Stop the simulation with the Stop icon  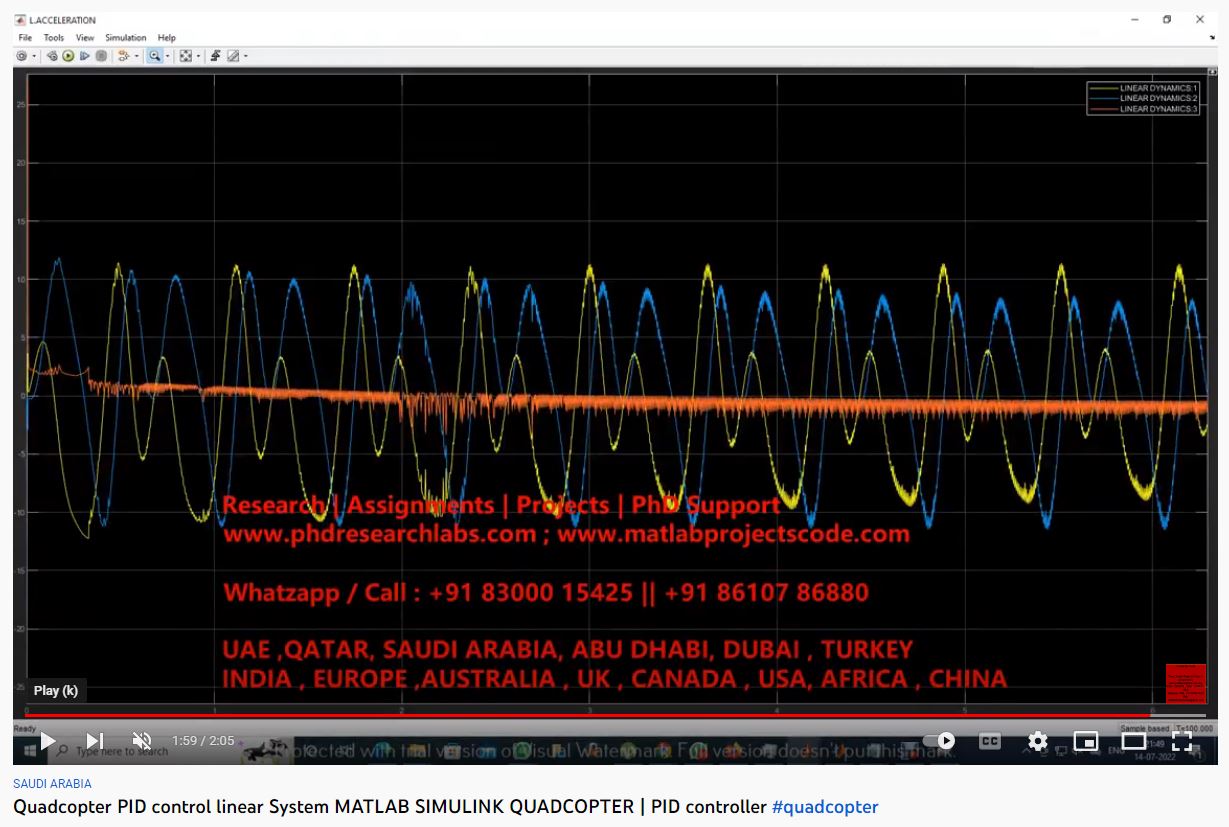101,56
